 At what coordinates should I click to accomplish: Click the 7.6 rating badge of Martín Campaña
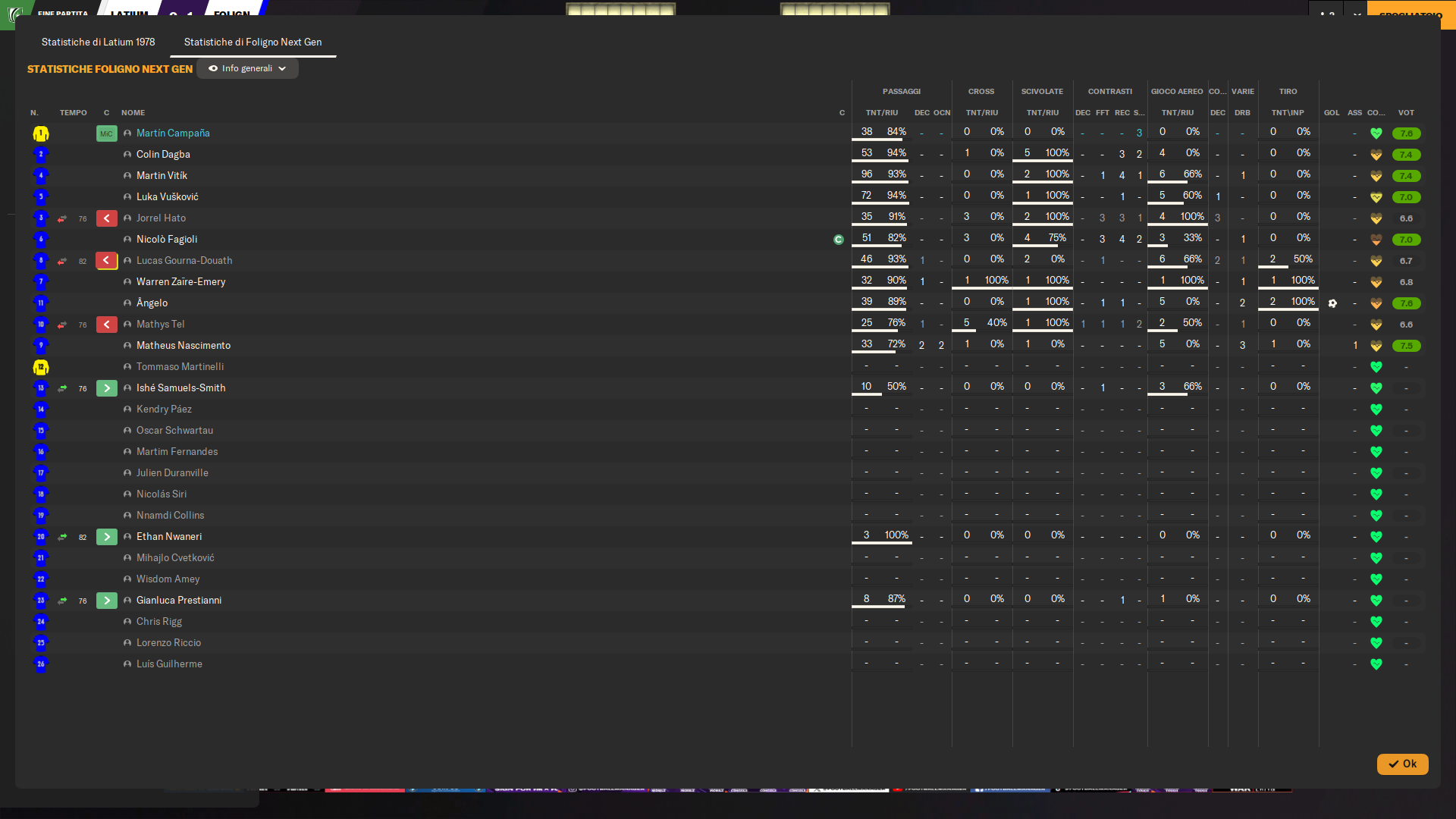1406,133
